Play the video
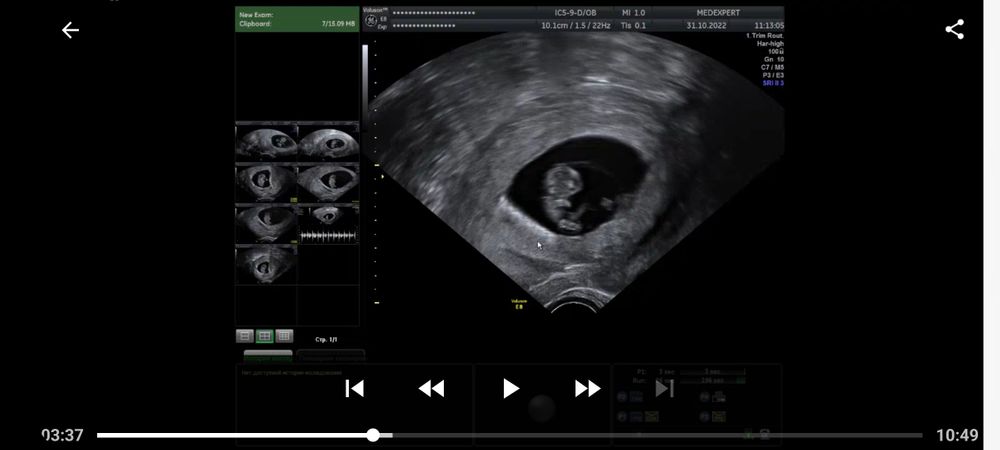This screenshot has height=450, width=1000. click(x=510, y=388)
